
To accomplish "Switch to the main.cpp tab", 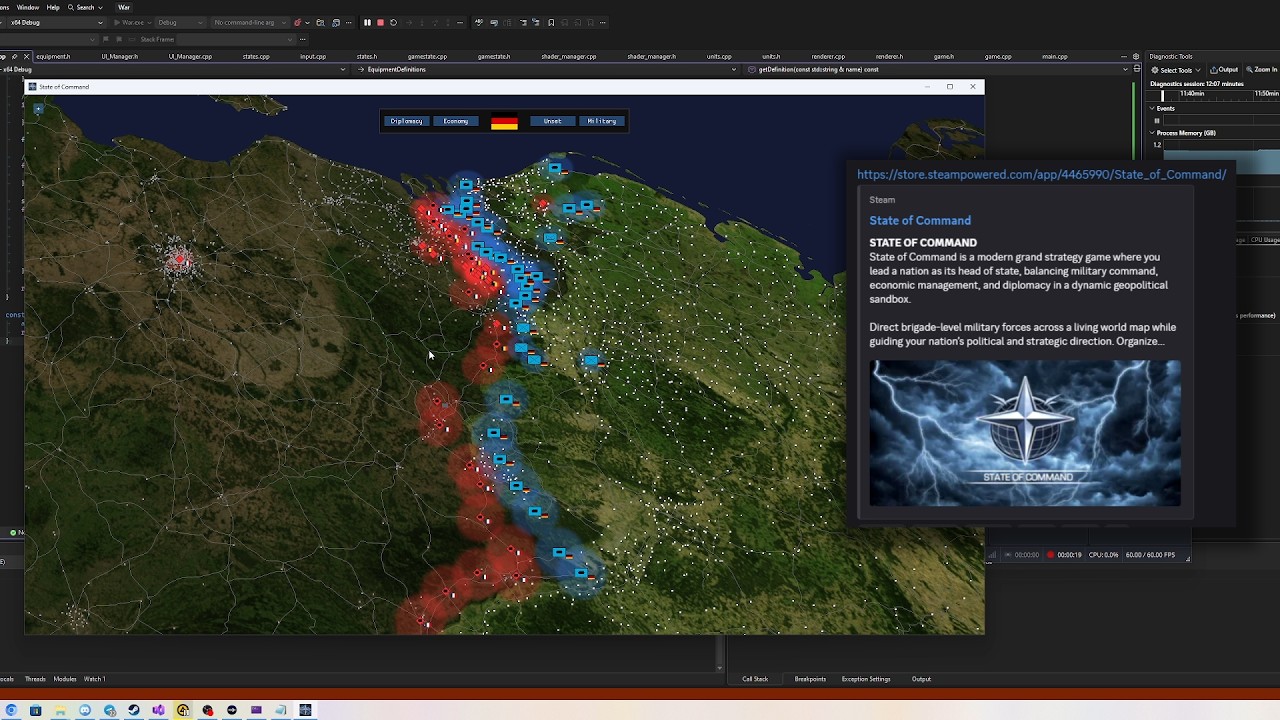I will coord(1055,57).
